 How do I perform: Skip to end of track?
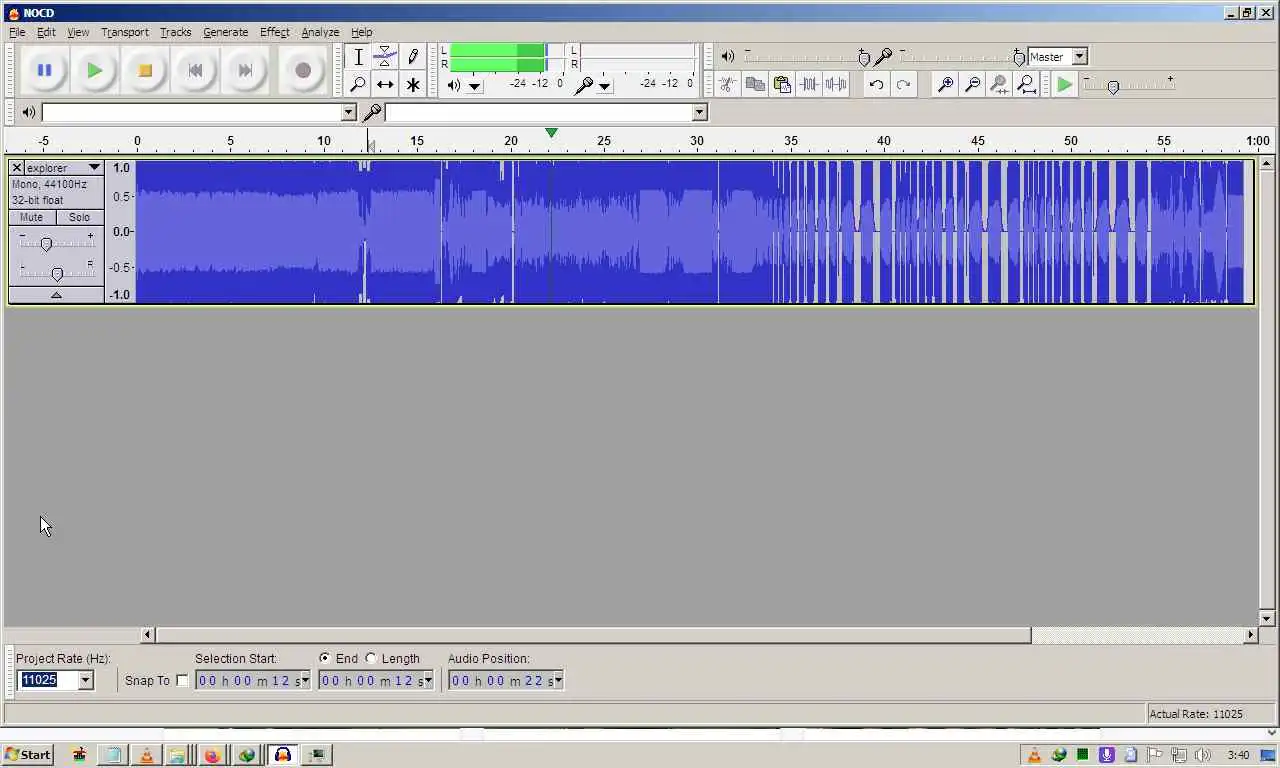tap(245, 70)
